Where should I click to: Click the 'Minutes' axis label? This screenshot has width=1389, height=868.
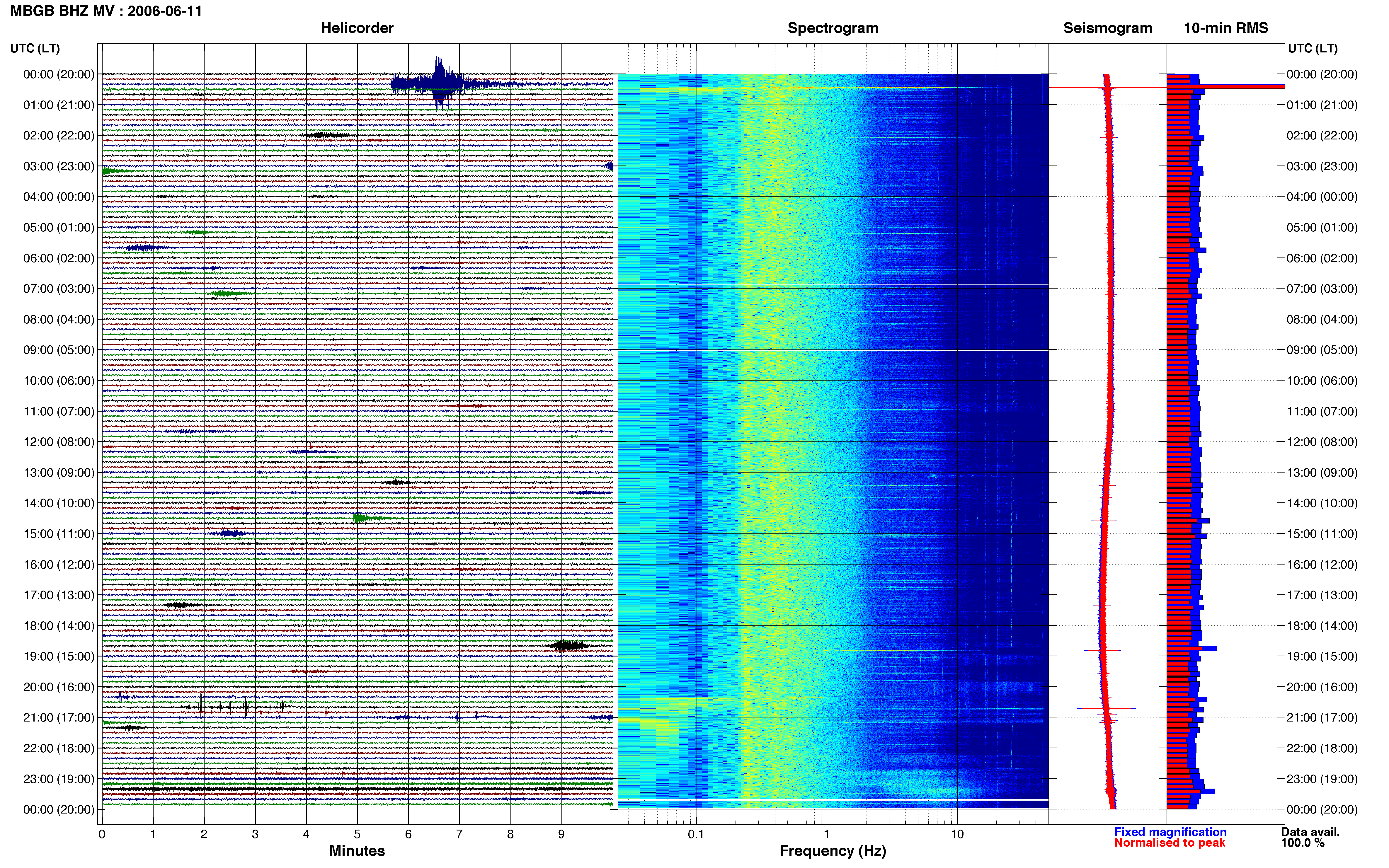click(357, 851)
